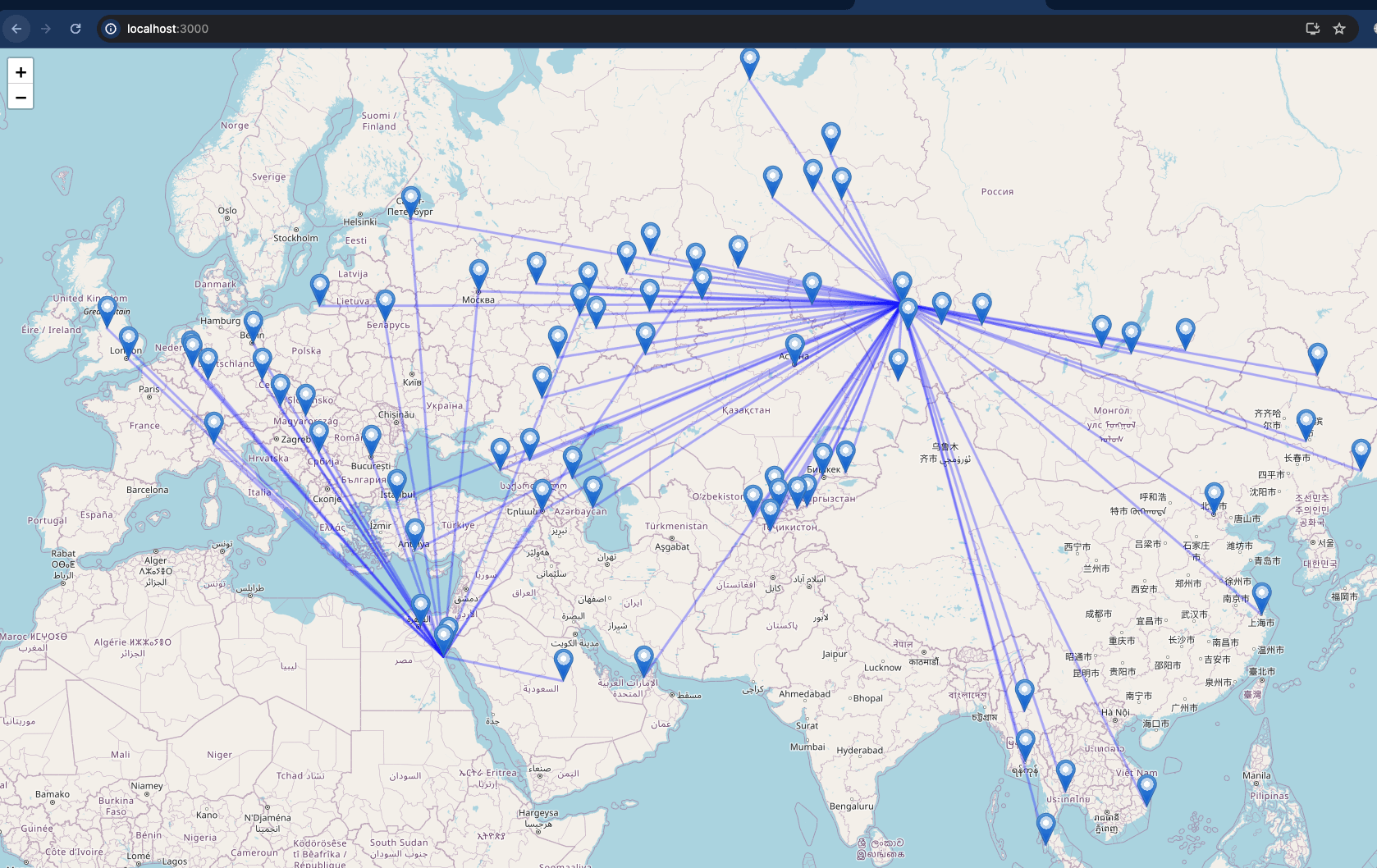Select the marker at Astana
The image size is (1377, 868).
coord(794,349)
